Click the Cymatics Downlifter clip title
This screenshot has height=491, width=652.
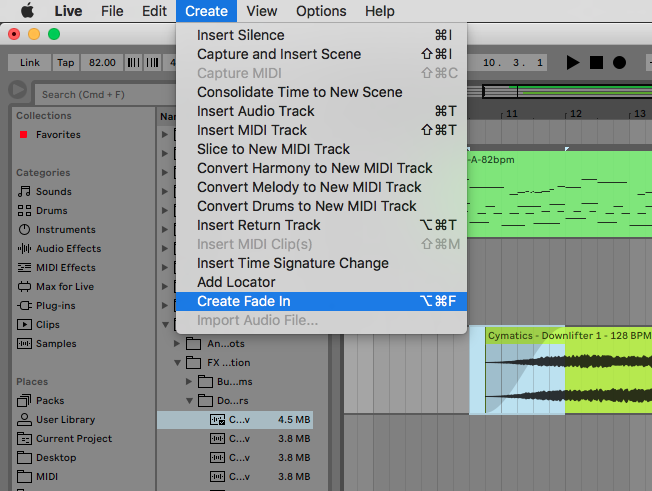click(568, 336)
